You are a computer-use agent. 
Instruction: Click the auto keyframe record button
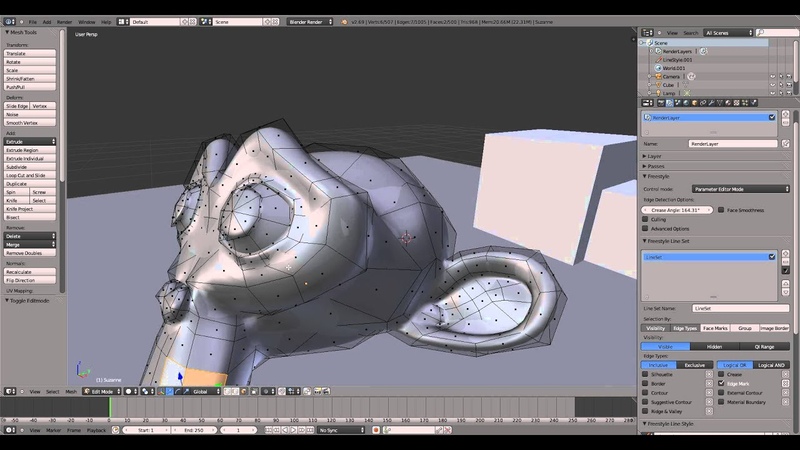click(376, 430)
